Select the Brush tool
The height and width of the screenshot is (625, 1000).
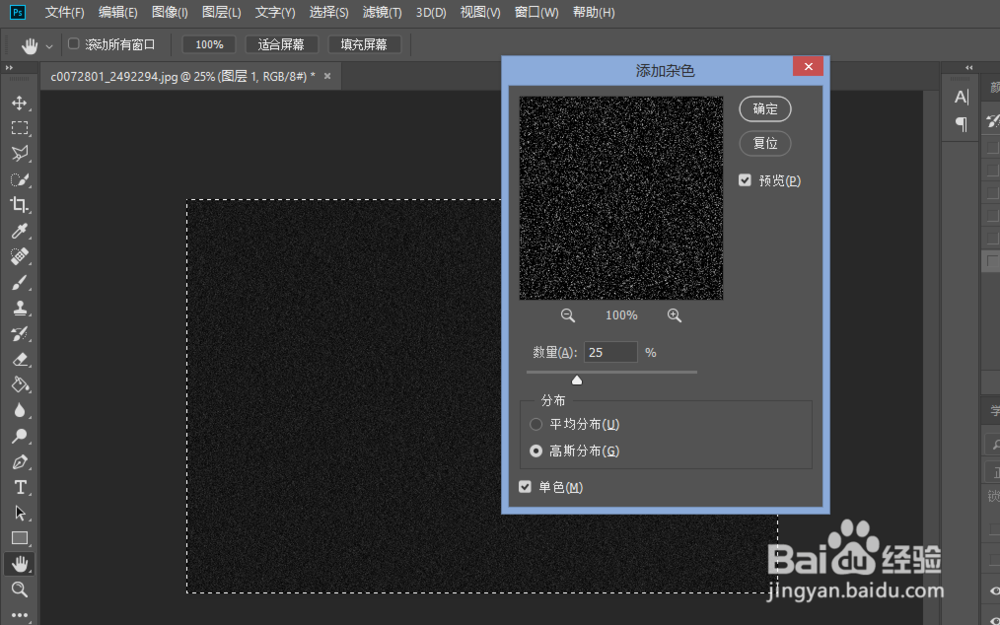point(20,282)
